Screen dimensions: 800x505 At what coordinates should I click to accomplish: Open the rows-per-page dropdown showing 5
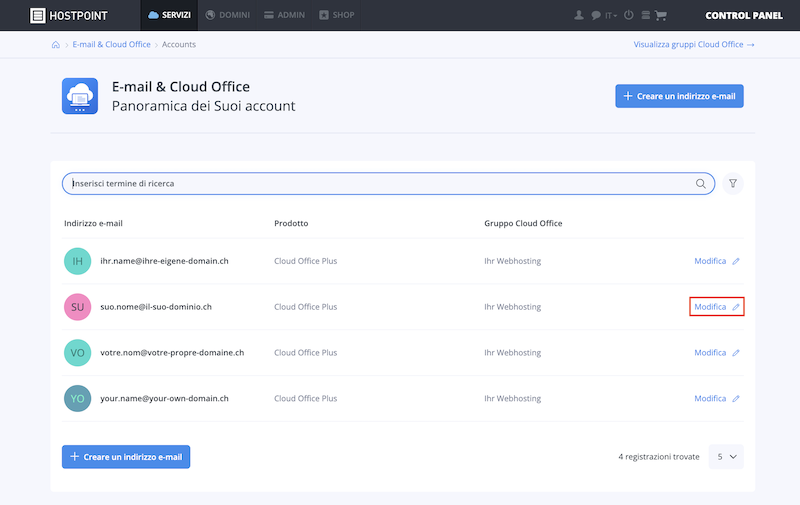[x=726, y=457]
